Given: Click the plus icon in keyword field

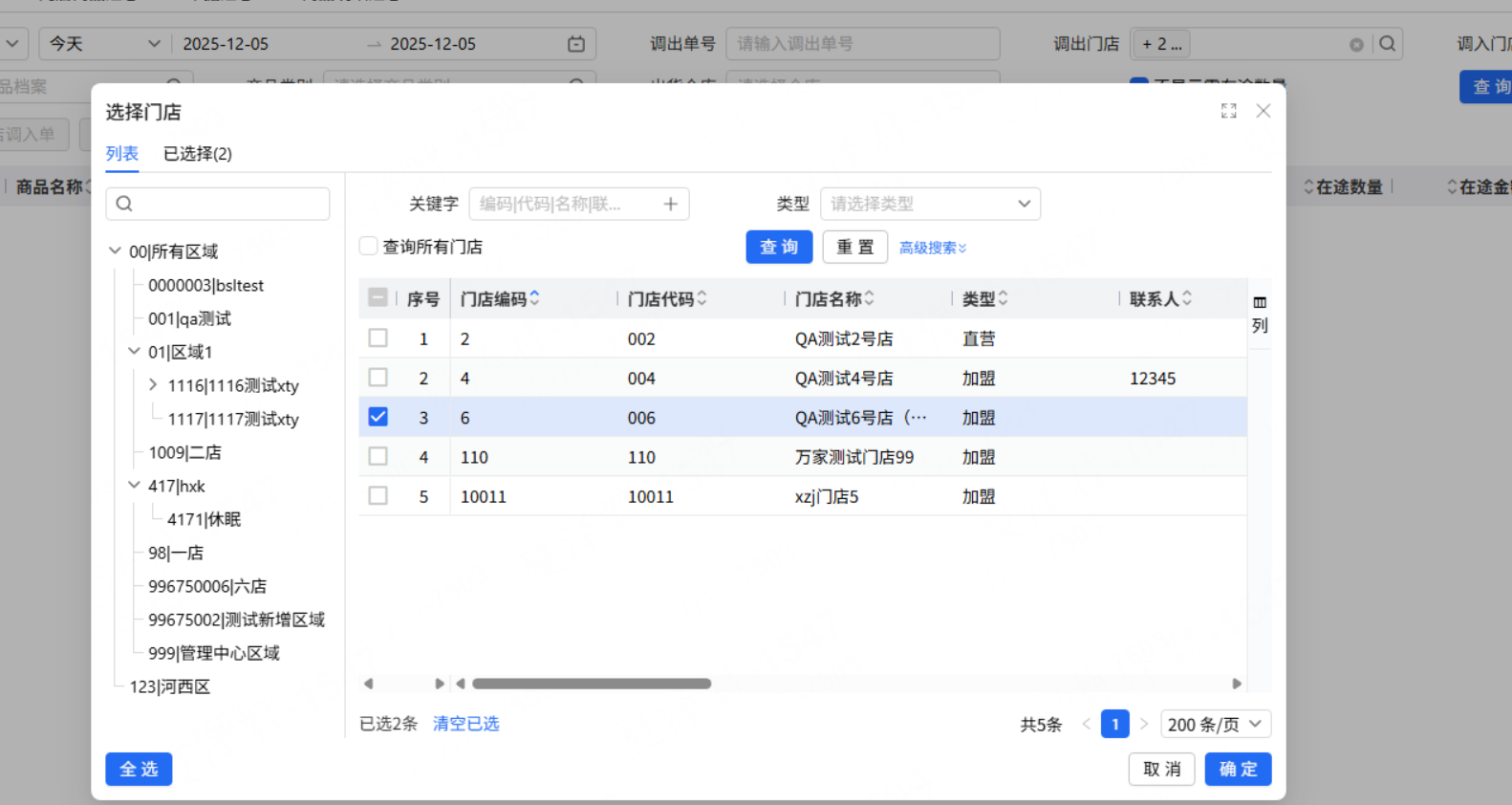Looking at the screenshot, I should (670, 204).
